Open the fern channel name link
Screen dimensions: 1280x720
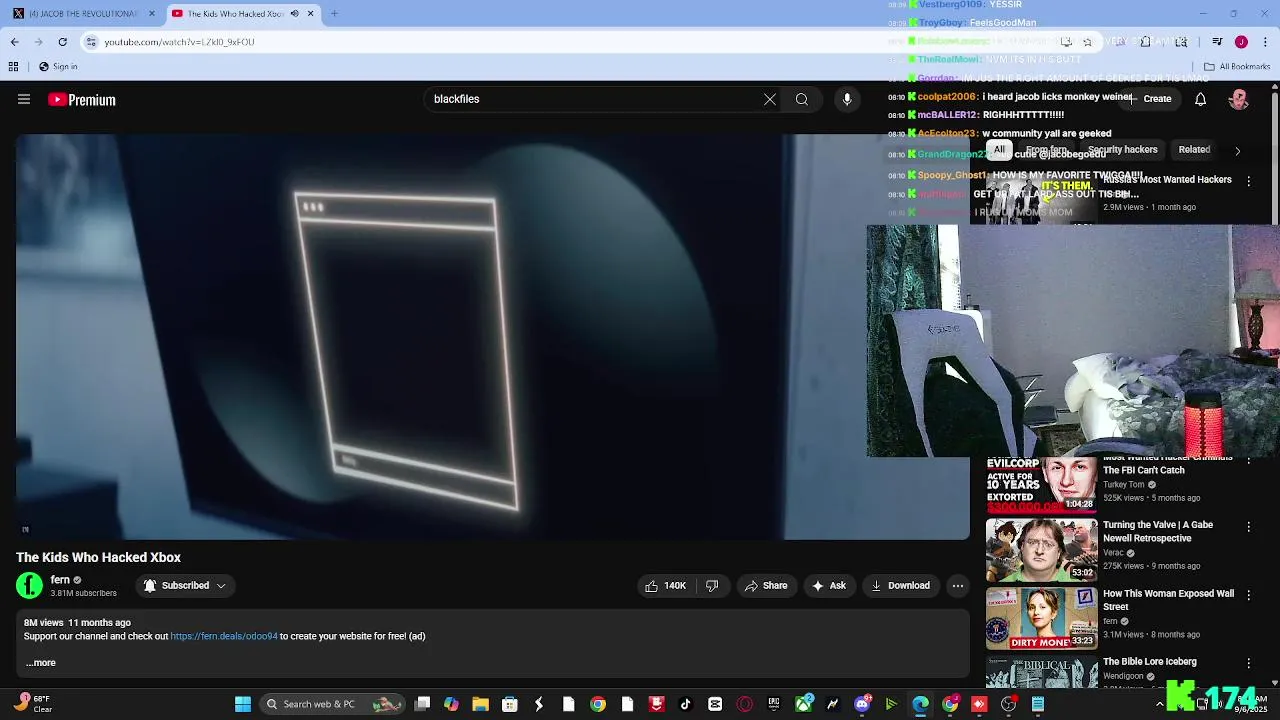click(60, 580)
